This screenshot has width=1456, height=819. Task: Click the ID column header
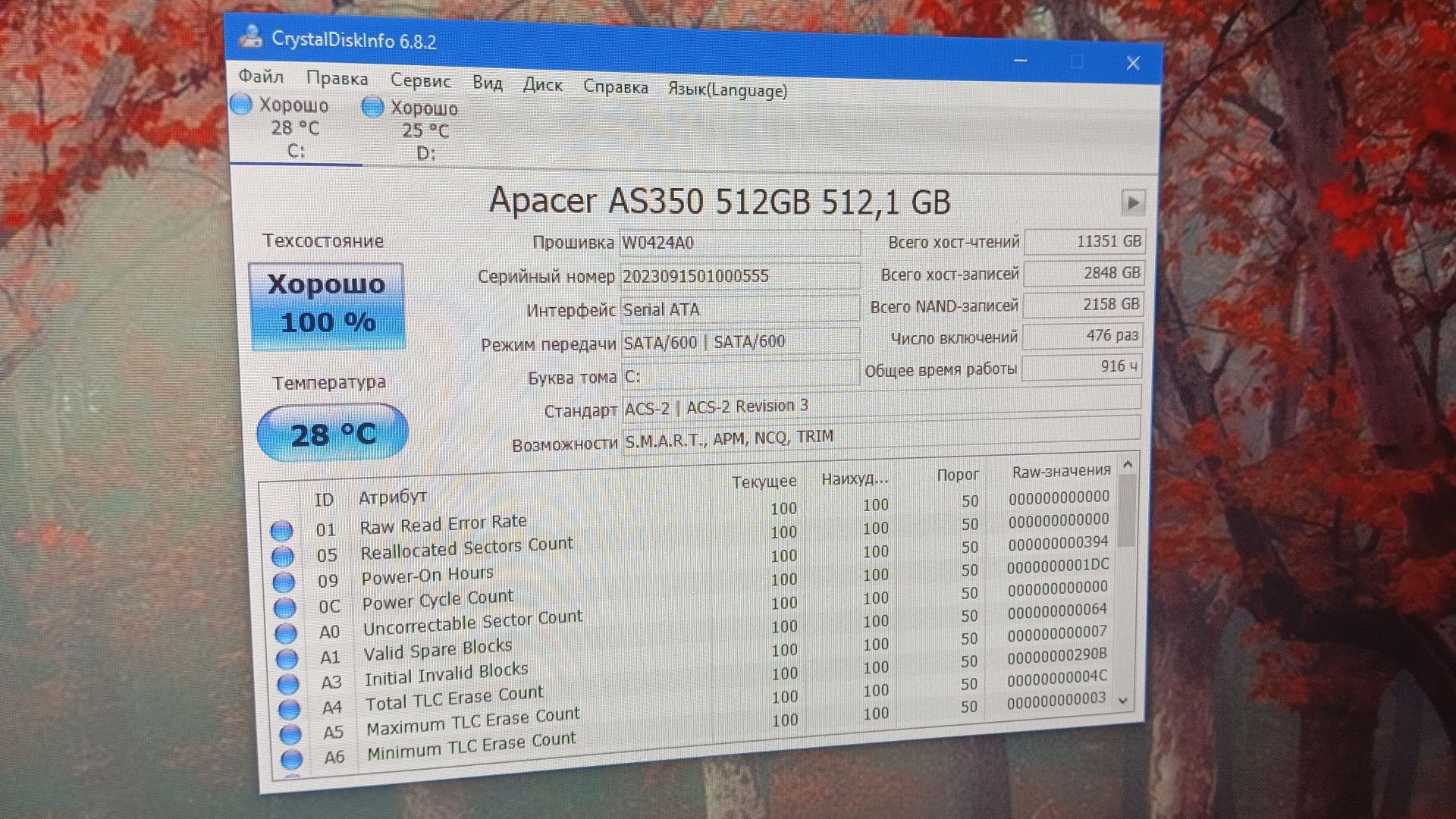[324, 500]
